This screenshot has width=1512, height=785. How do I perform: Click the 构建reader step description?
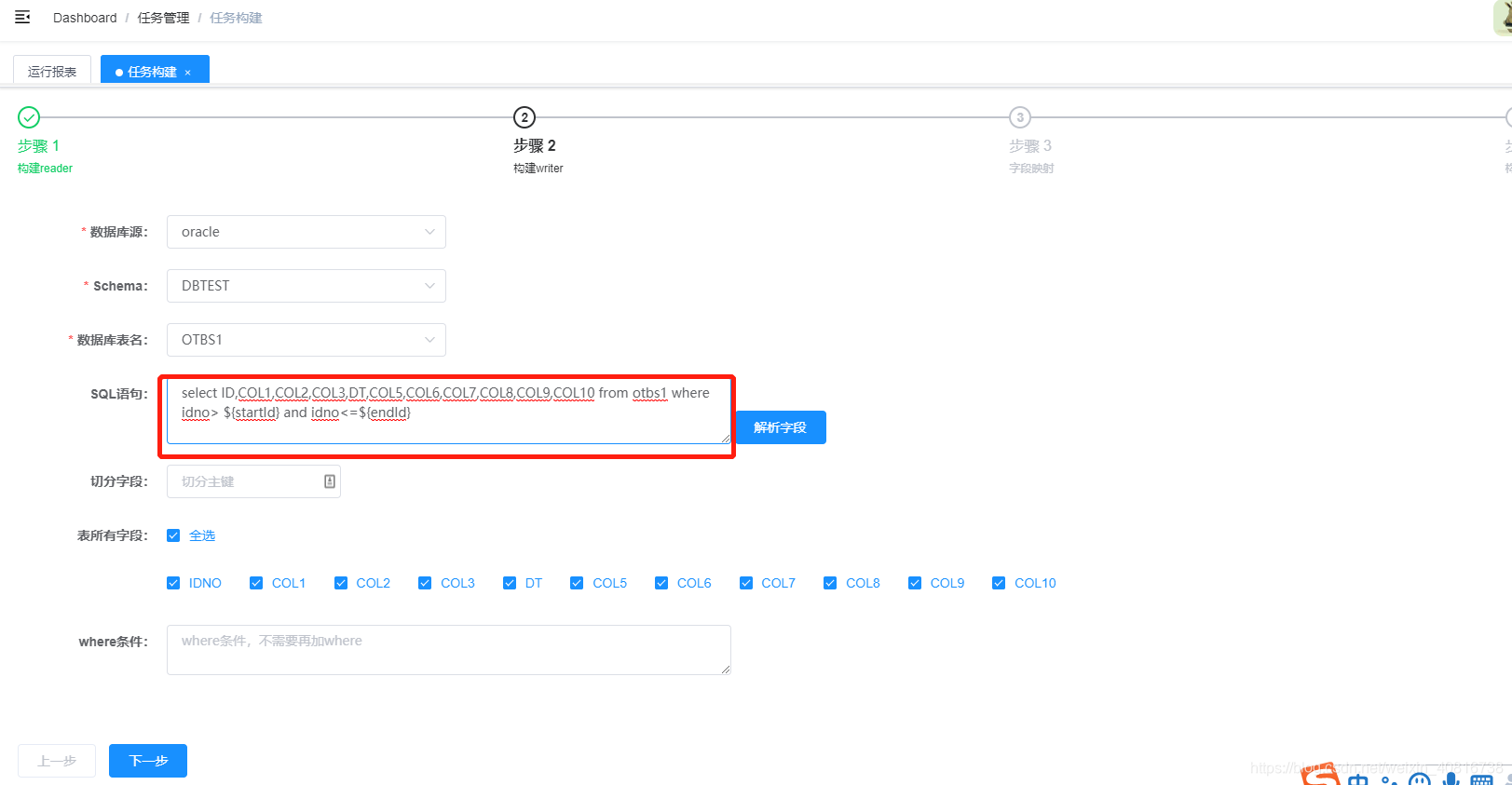pyautogui.click(x=45, y=169)
